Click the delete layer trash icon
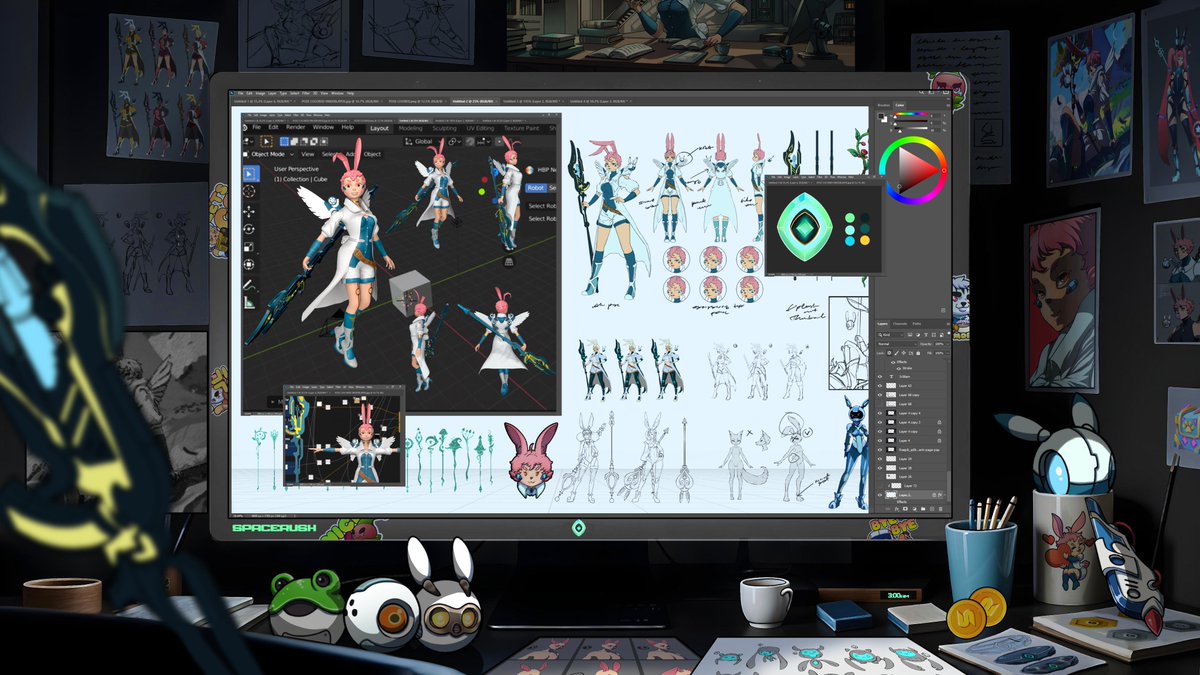Image resolution: width=1200 pixels, height=675 pixels. tap(943, 508)
